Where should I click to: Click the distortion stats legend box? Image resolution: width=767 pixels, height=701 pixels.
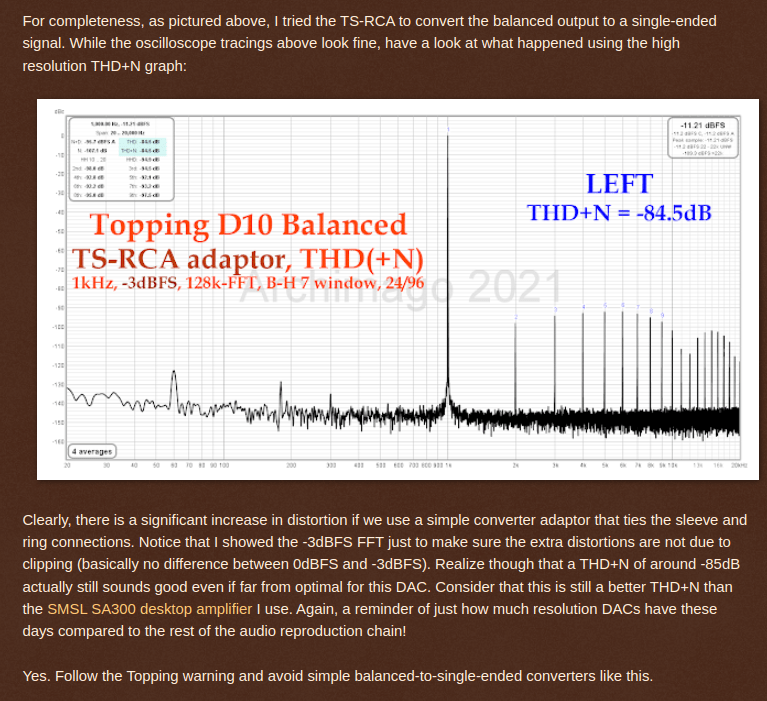[x=121, y=159]
